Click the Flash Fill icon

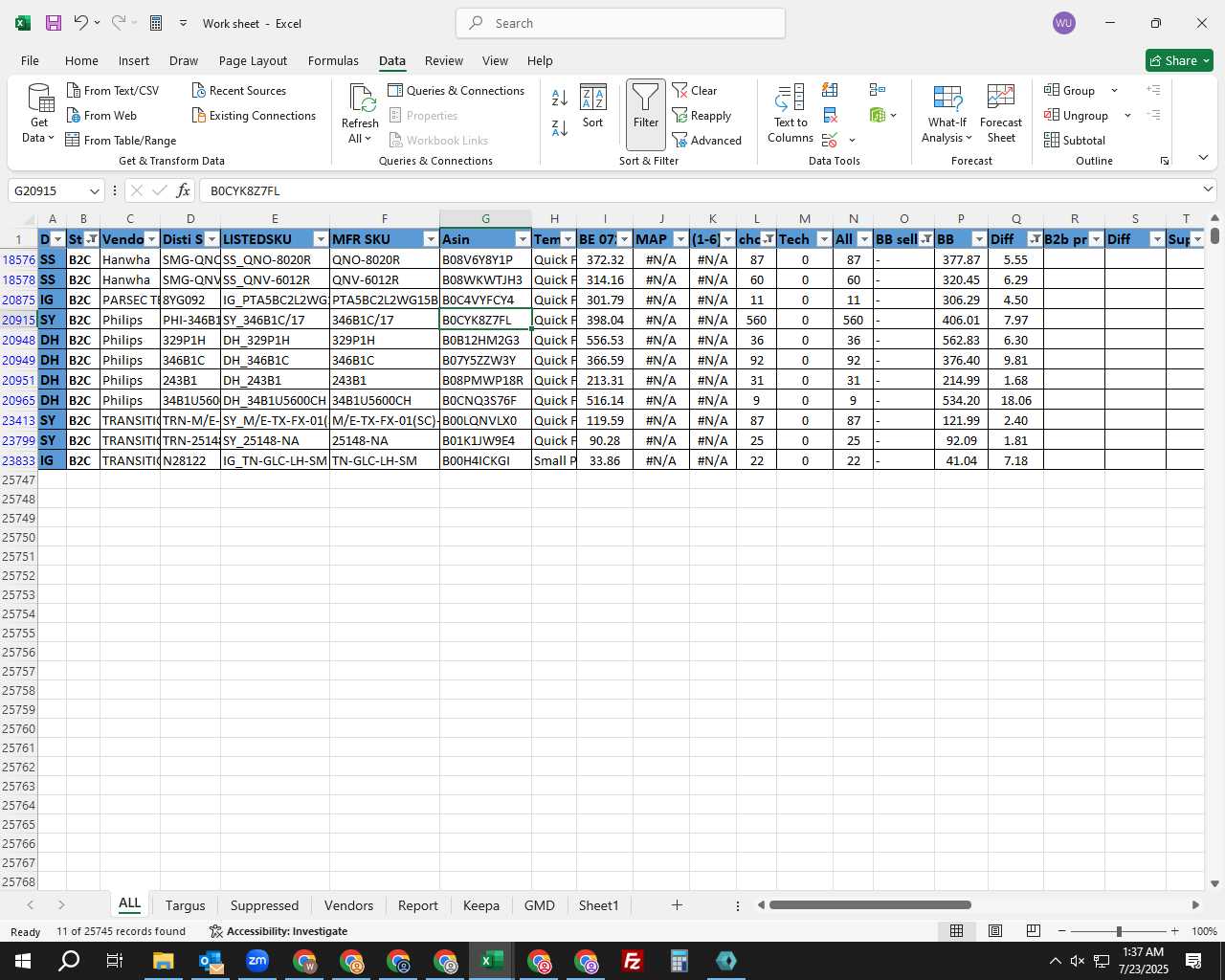pos(831,90)
